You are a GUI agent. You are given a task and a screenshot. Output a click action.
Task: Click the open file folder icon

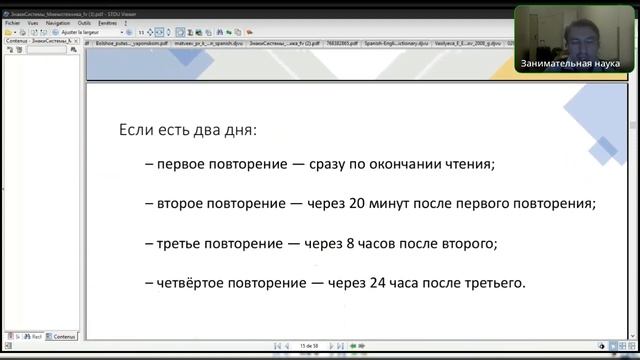8,32
